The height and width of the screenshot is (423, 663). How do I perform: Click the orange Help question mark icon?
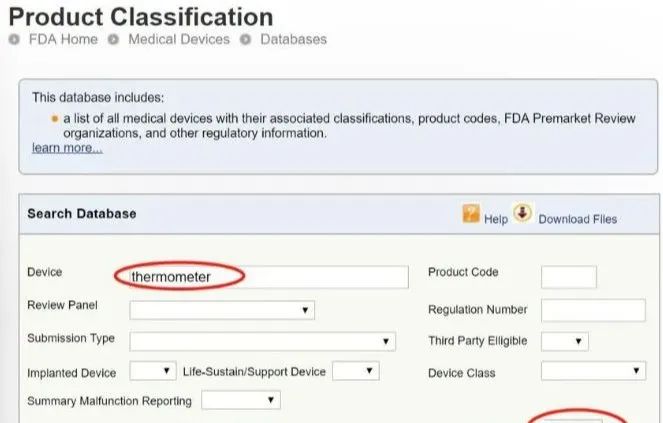(471, 213)
